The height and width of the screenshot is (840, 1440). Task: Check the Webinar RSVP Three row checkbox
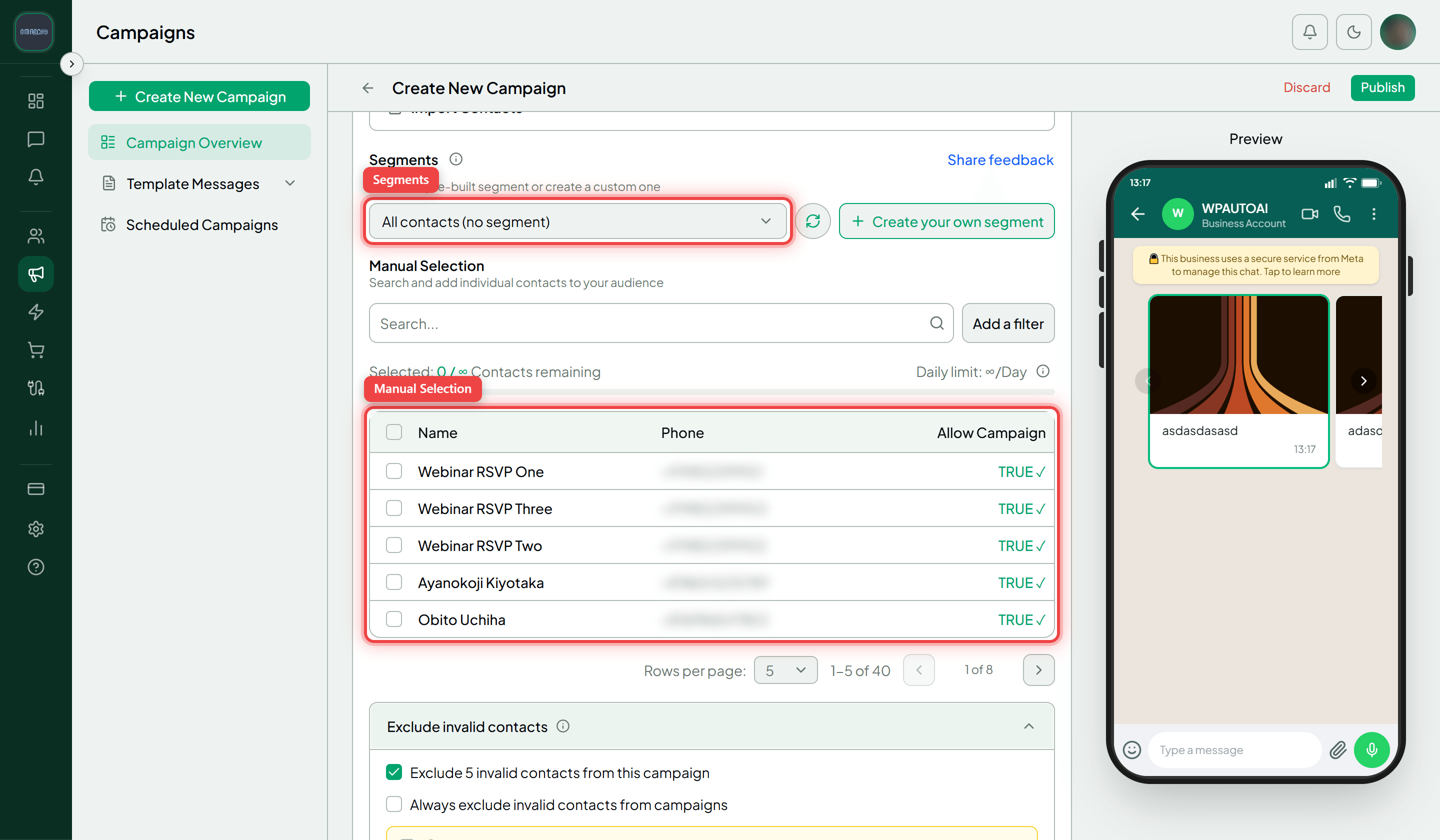[x=393, y=508]
